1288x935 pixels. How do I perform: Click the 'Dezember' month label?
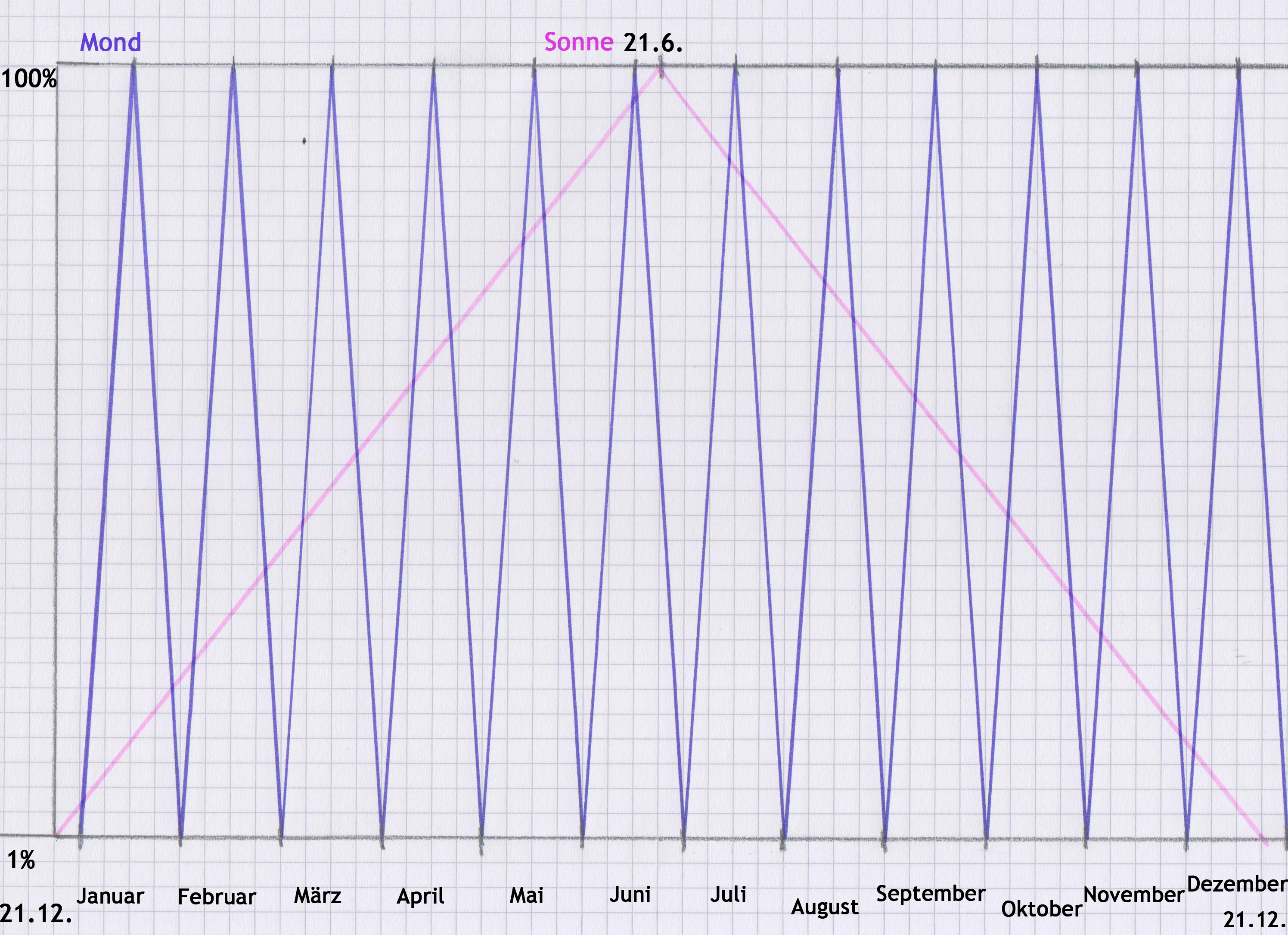click(1237, 884)
